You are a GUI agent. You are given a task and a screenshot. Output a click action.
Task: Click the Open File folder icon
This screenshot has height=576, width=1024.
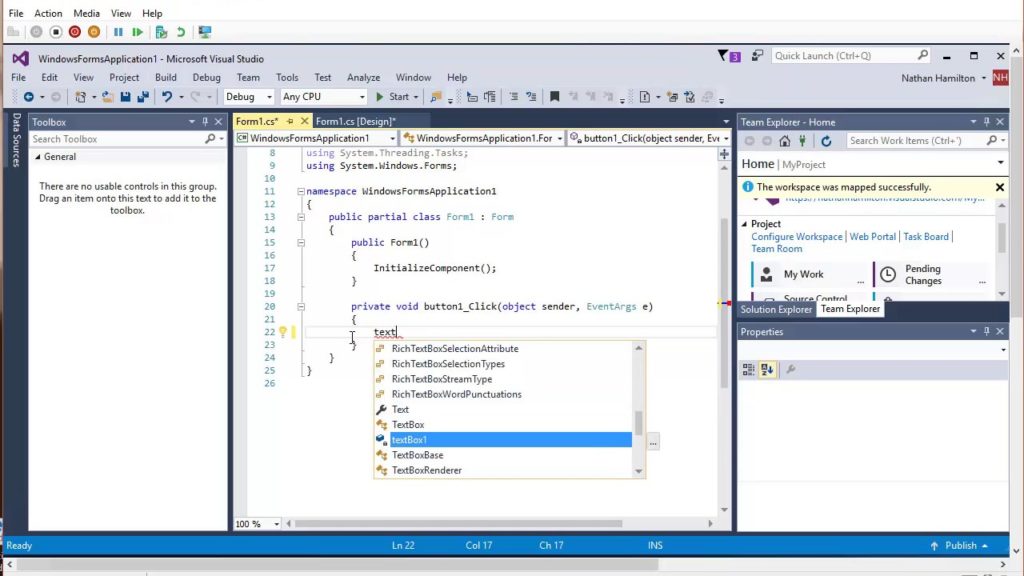pyautogui.click(x=108, y=97)
